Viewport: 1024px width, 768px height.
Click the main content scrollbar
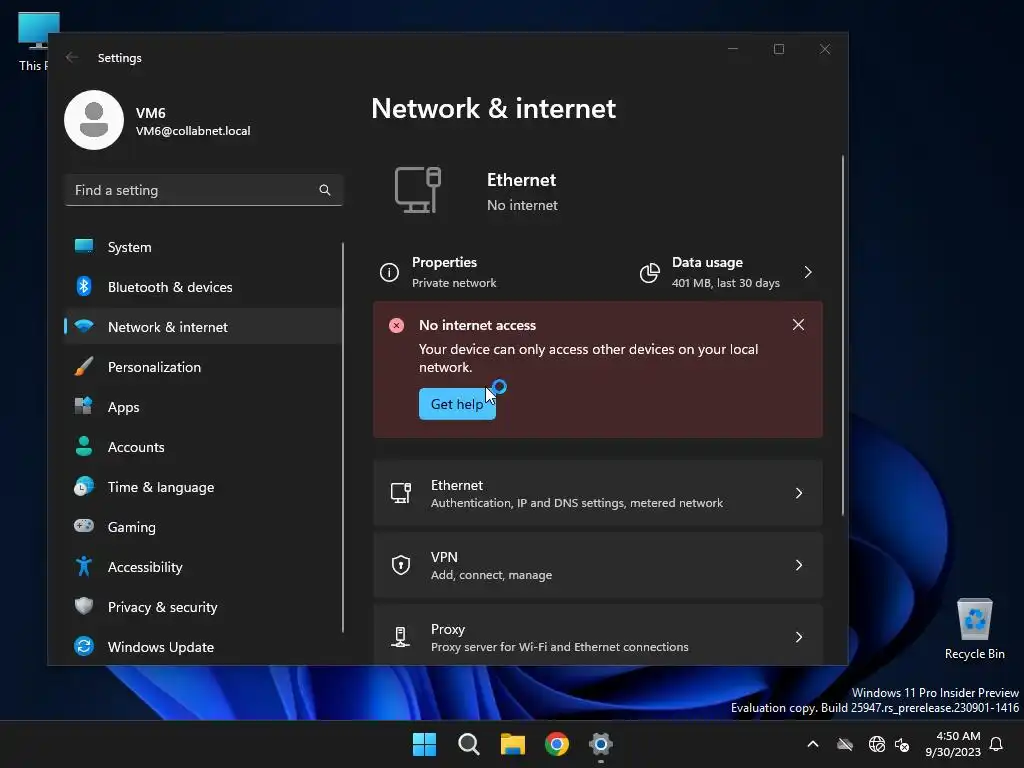click(x=842, y=335)
